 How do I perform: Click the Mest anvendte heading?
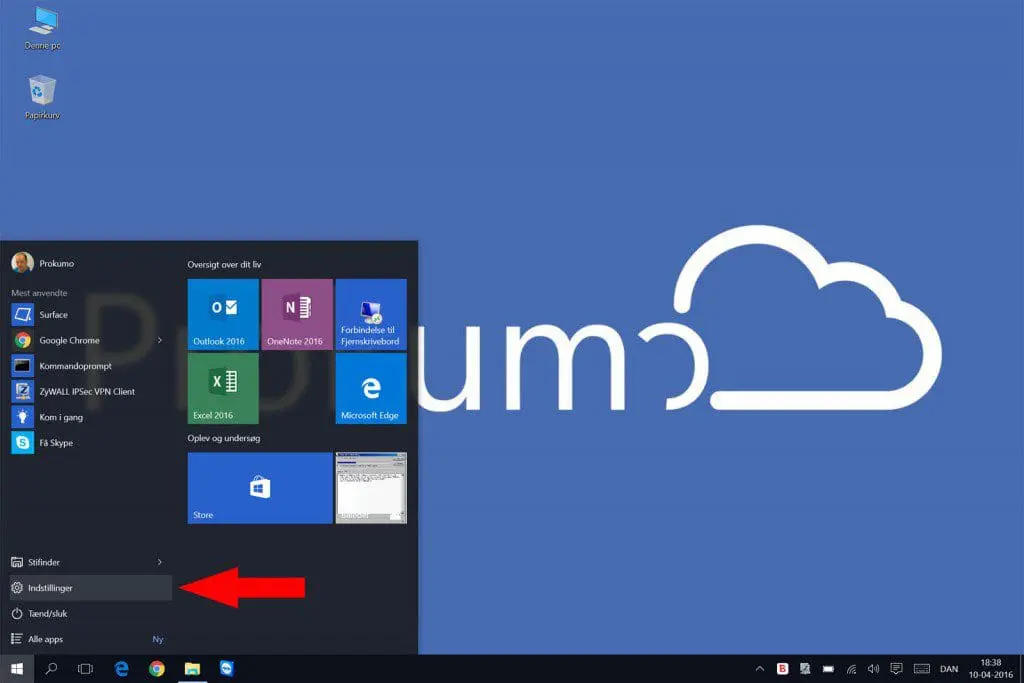tap(39, 293)
